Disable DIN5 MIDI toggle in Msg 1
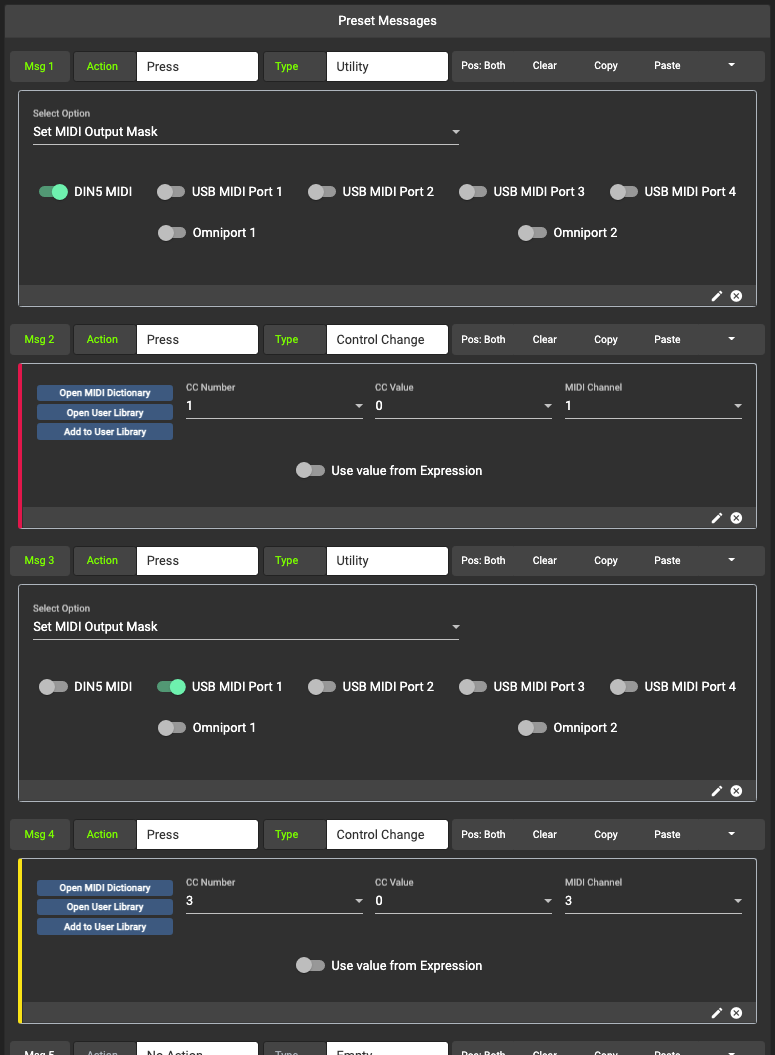Viewport: 775px width, 1055px height. pos(53,192)
